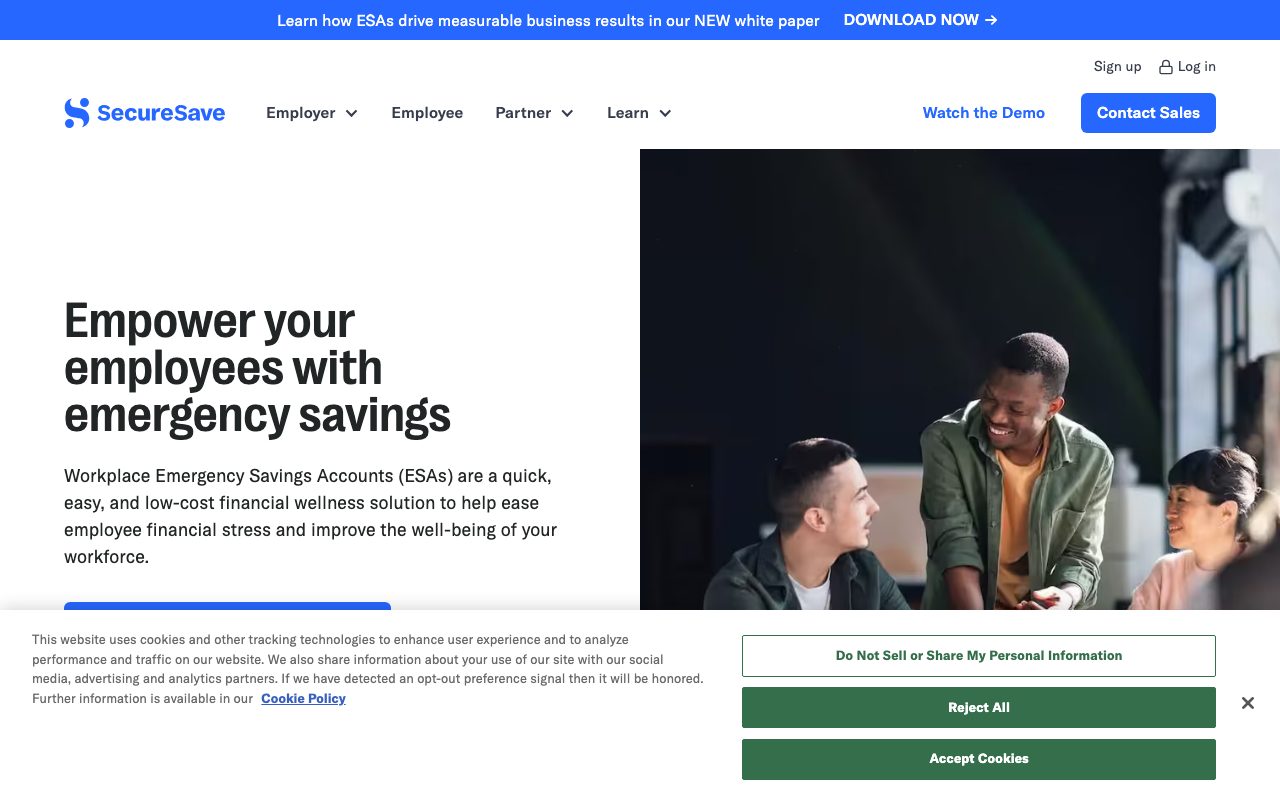Expand the Learn dropdown chevron
The height and width of the screenshot is (800, 1280).
[x=665, y=113]
